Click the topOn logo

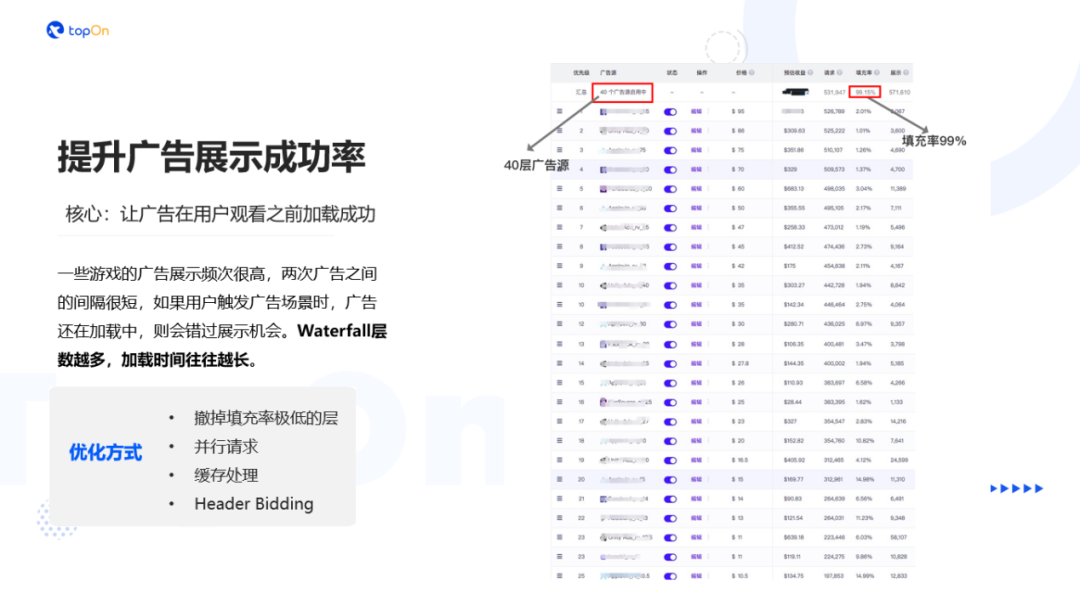point(77,30)
